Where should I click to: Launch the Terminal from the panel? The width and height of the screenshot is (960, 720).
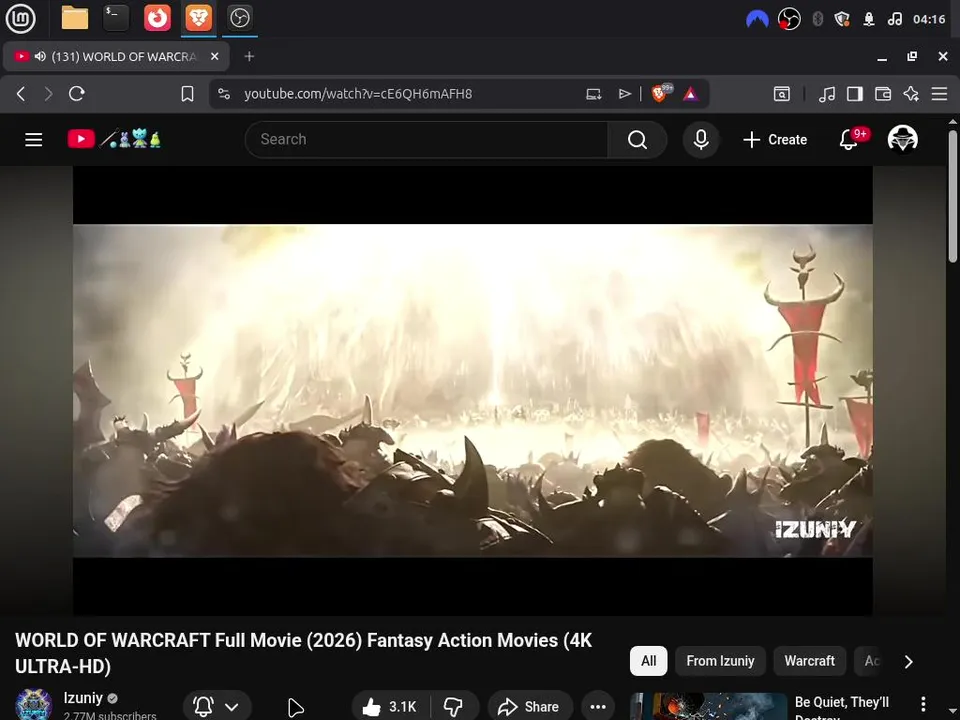pos(116,18)
